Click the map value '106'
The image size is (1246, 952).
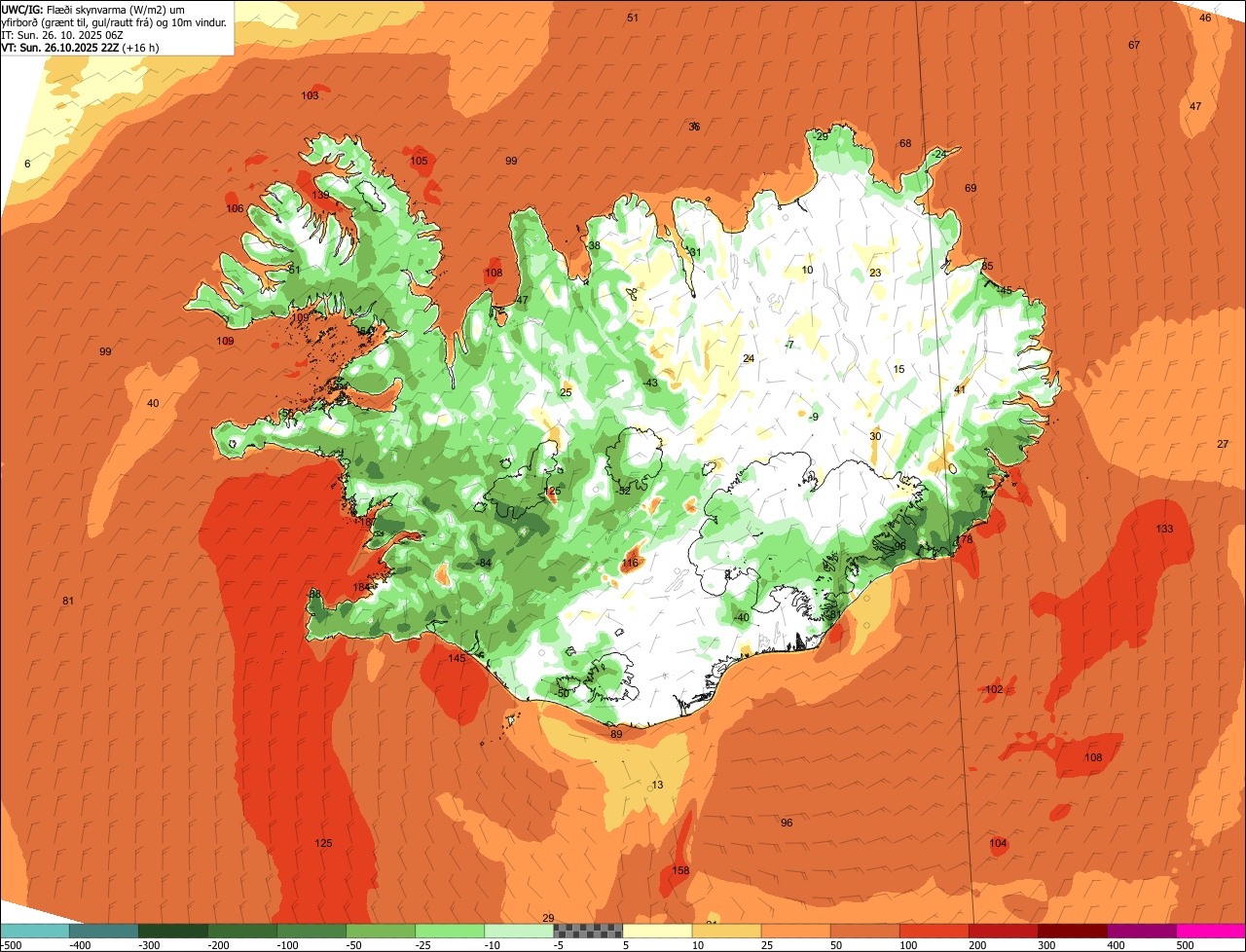pos(235,208)
